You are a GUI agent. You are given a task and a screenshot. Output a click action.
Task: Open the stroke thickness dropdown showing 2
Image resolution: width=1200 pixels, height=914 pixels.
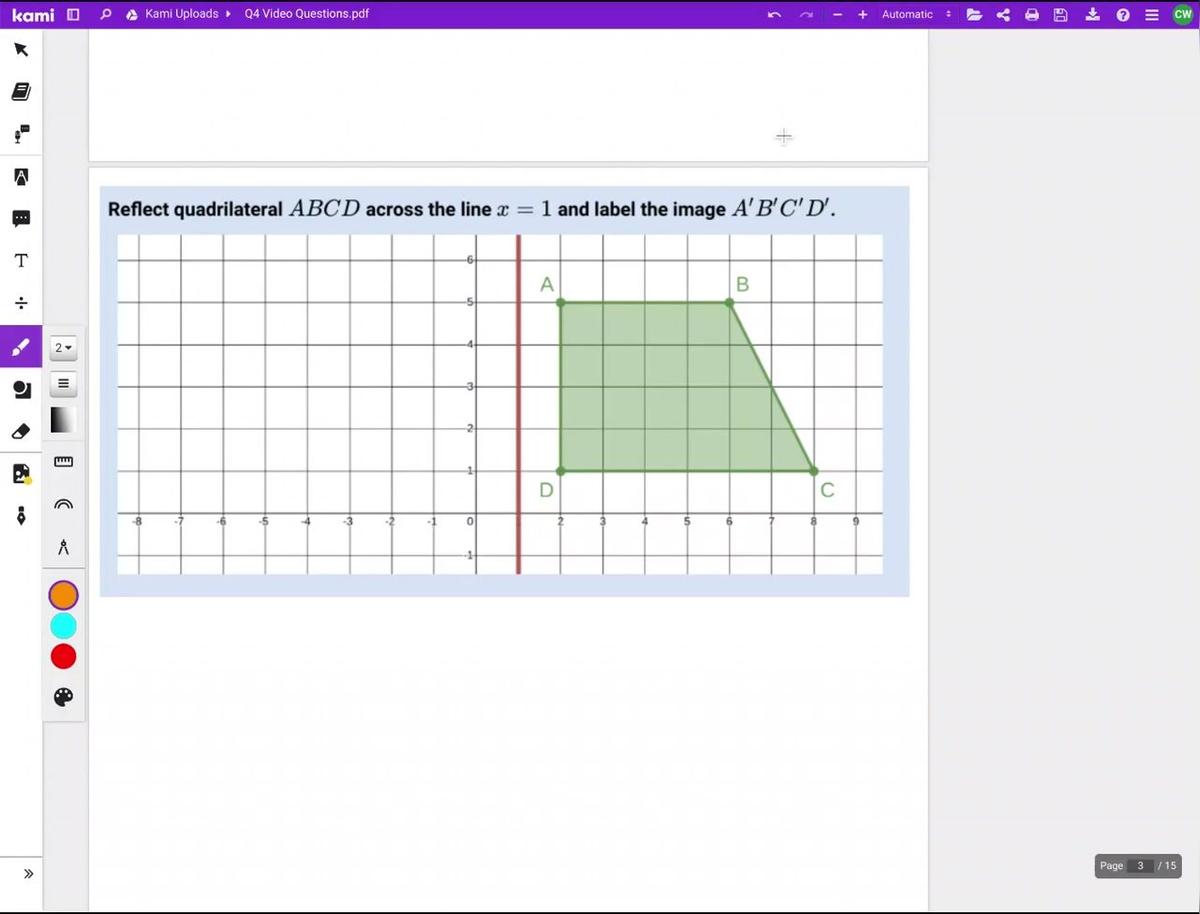click(x=63, y=348)
